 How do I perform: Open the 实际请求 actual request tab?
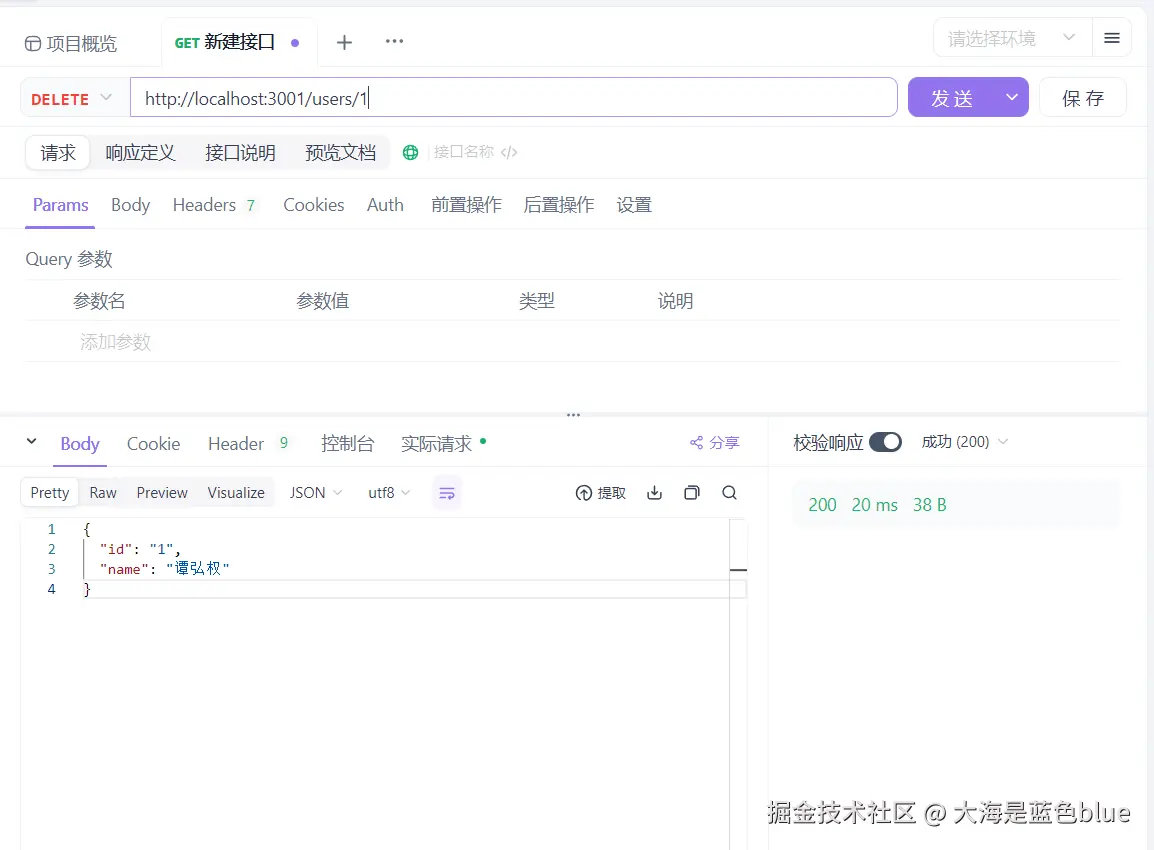click(444, 444)
